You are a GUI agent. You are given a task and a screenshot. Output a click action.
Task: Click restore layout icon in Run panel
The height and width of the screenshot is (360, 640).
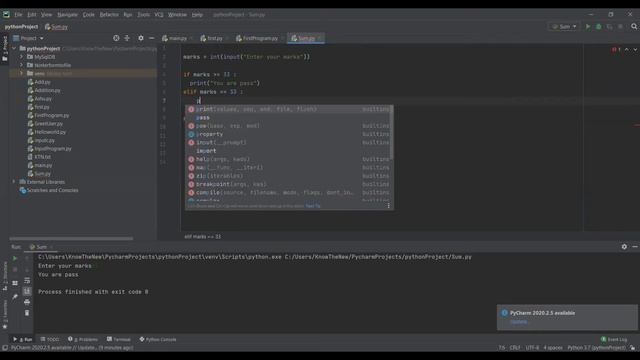pyautogui.click(x=15, y=283)
